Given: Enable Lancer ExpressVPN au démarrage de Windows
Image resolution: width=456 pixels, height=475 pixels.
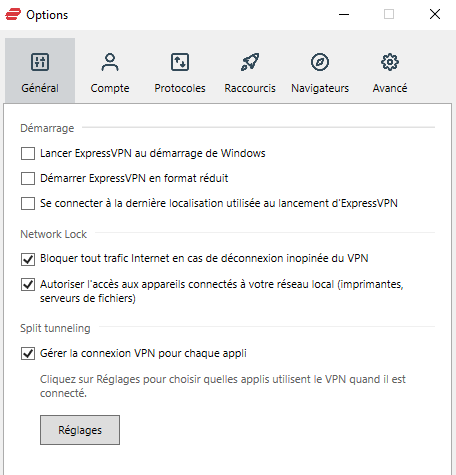Looking at the screenshot, I should pyautogui.click(x=28, y=154).
